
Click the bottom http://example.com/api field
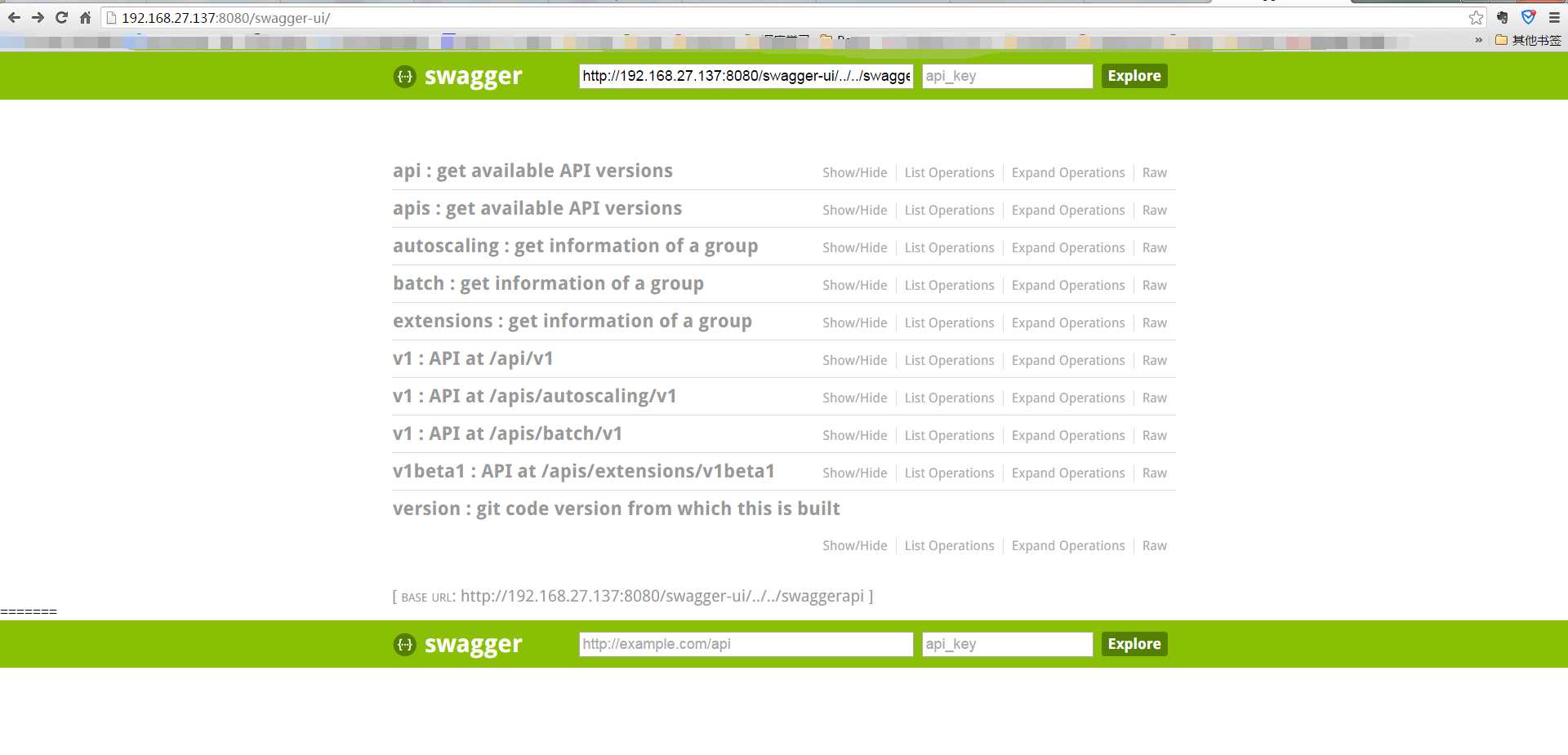pyautogui.click(x=746, y=644)
